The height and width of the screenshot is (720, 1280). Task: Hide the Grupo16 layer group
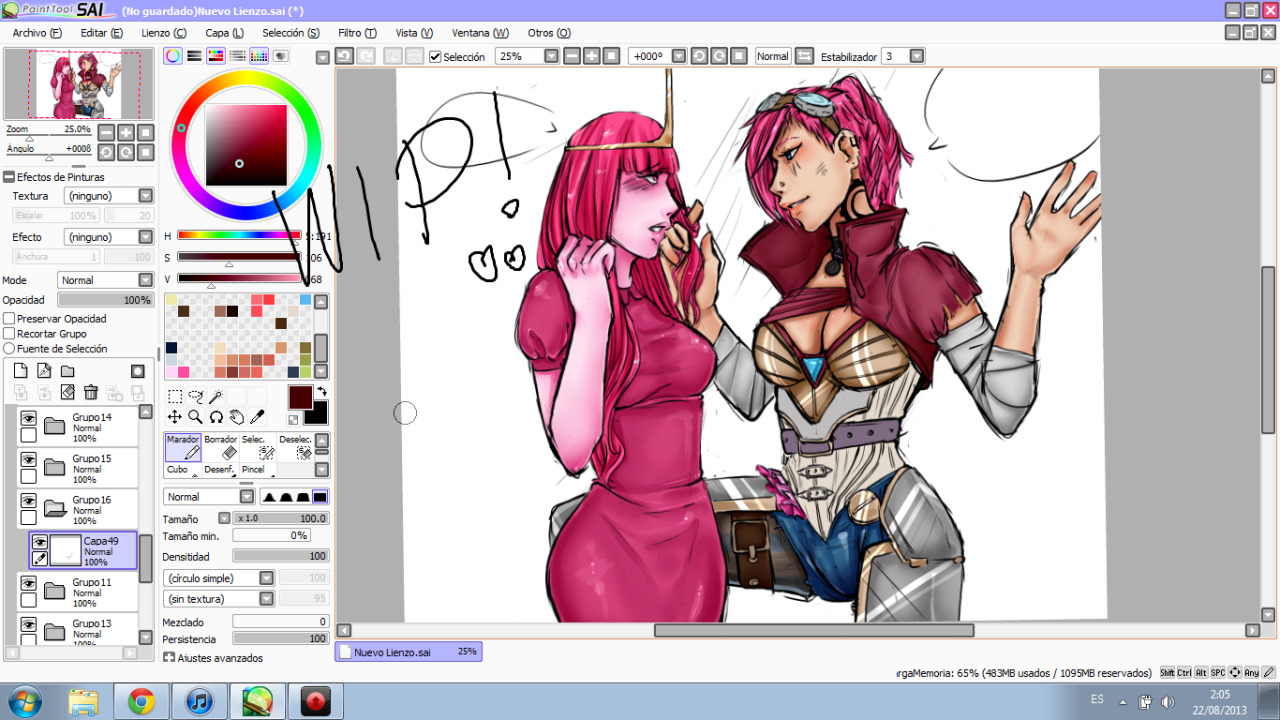point(28,501)
